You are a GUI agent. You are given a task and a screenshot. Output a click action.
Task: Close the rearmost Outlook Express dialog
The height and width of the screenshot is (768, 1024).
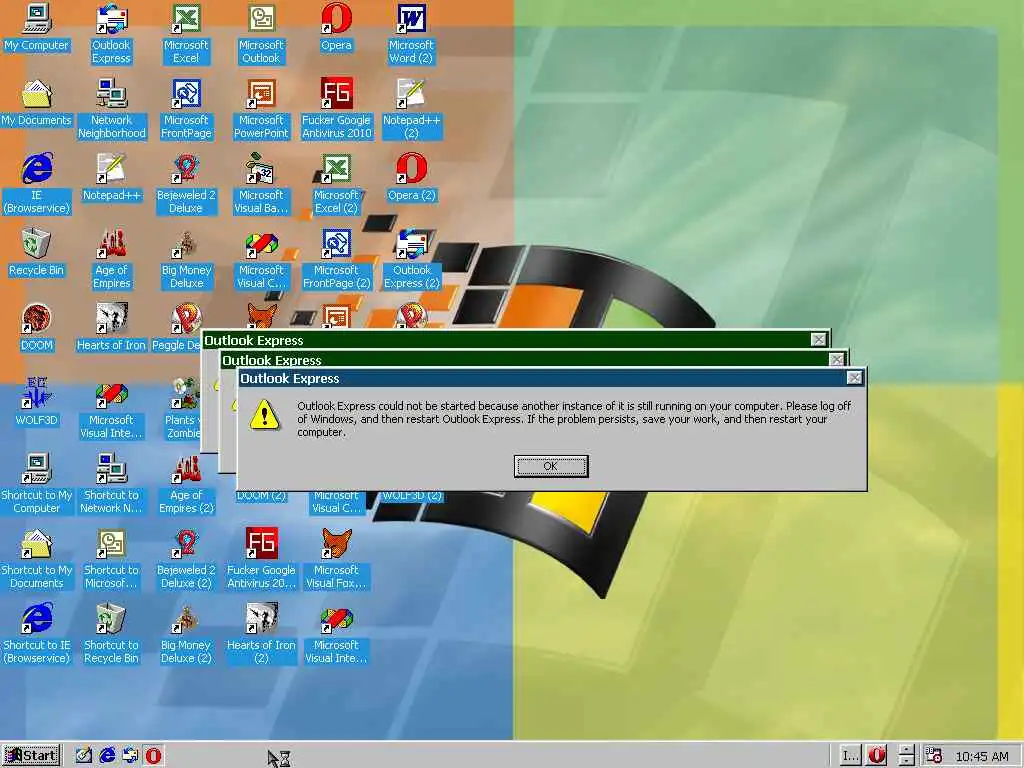818,340
